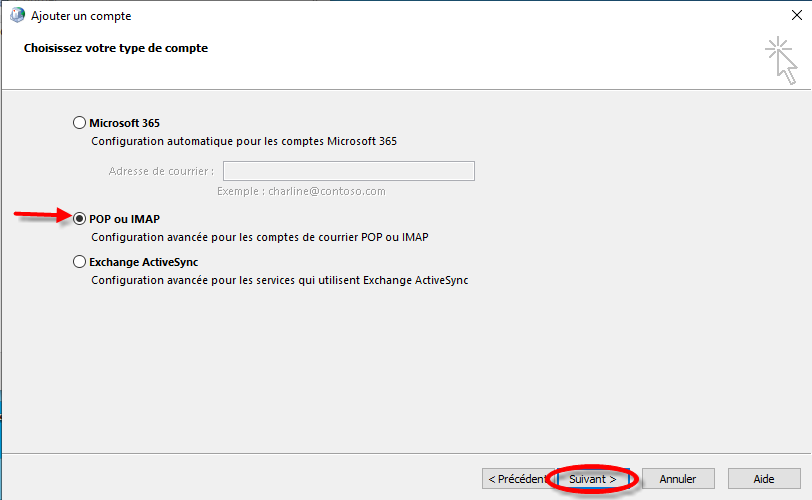Click the 'Configuration avancée pour les comptes de courrier POP ou IMAP' text
This screenshot has height=500, width=812.
(260, 238)
